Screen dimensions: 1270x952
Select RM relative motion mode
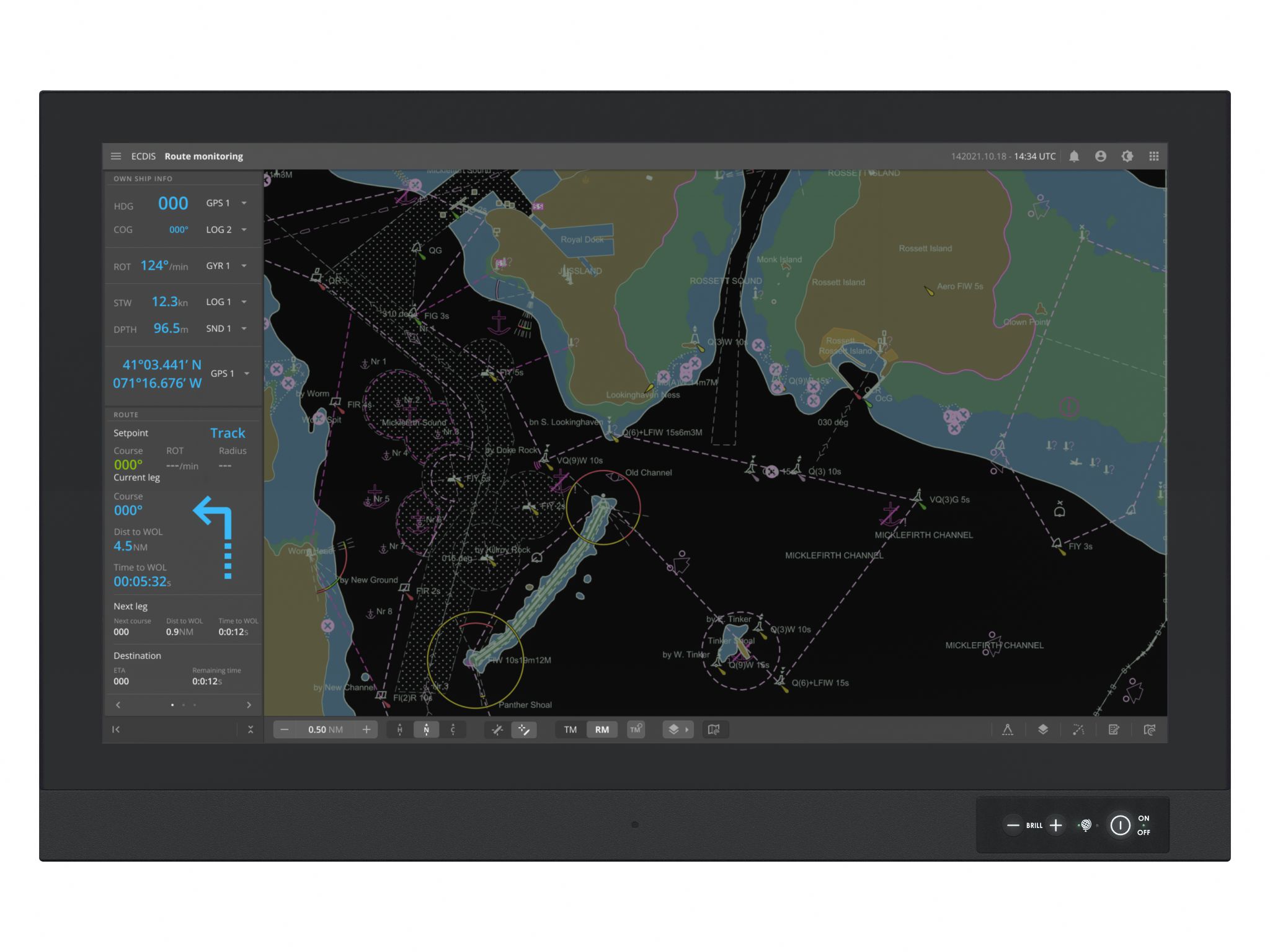pyautogui.click(x=602, y=729)
